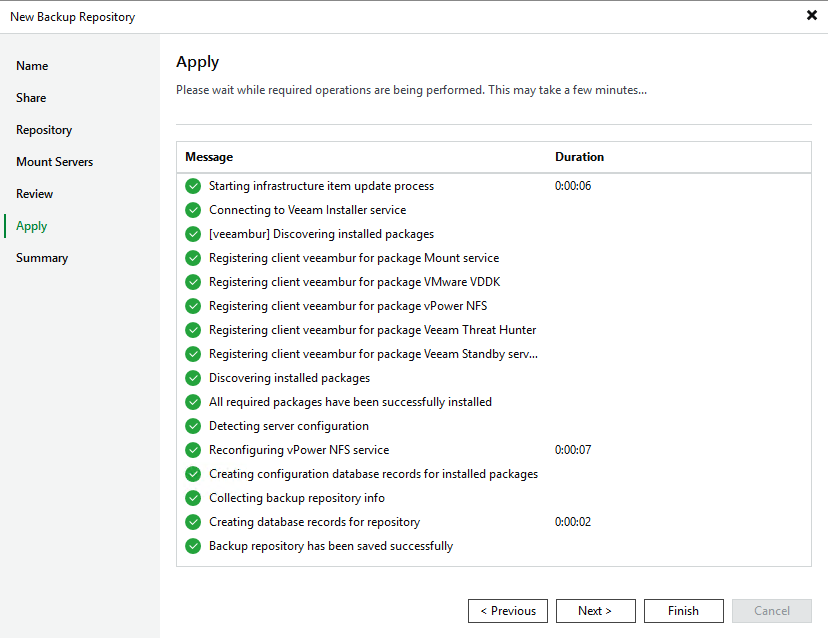Click the Duration column header
This screenshot has height=638, width=828.
pyautogui.click(x=579, y=157)
